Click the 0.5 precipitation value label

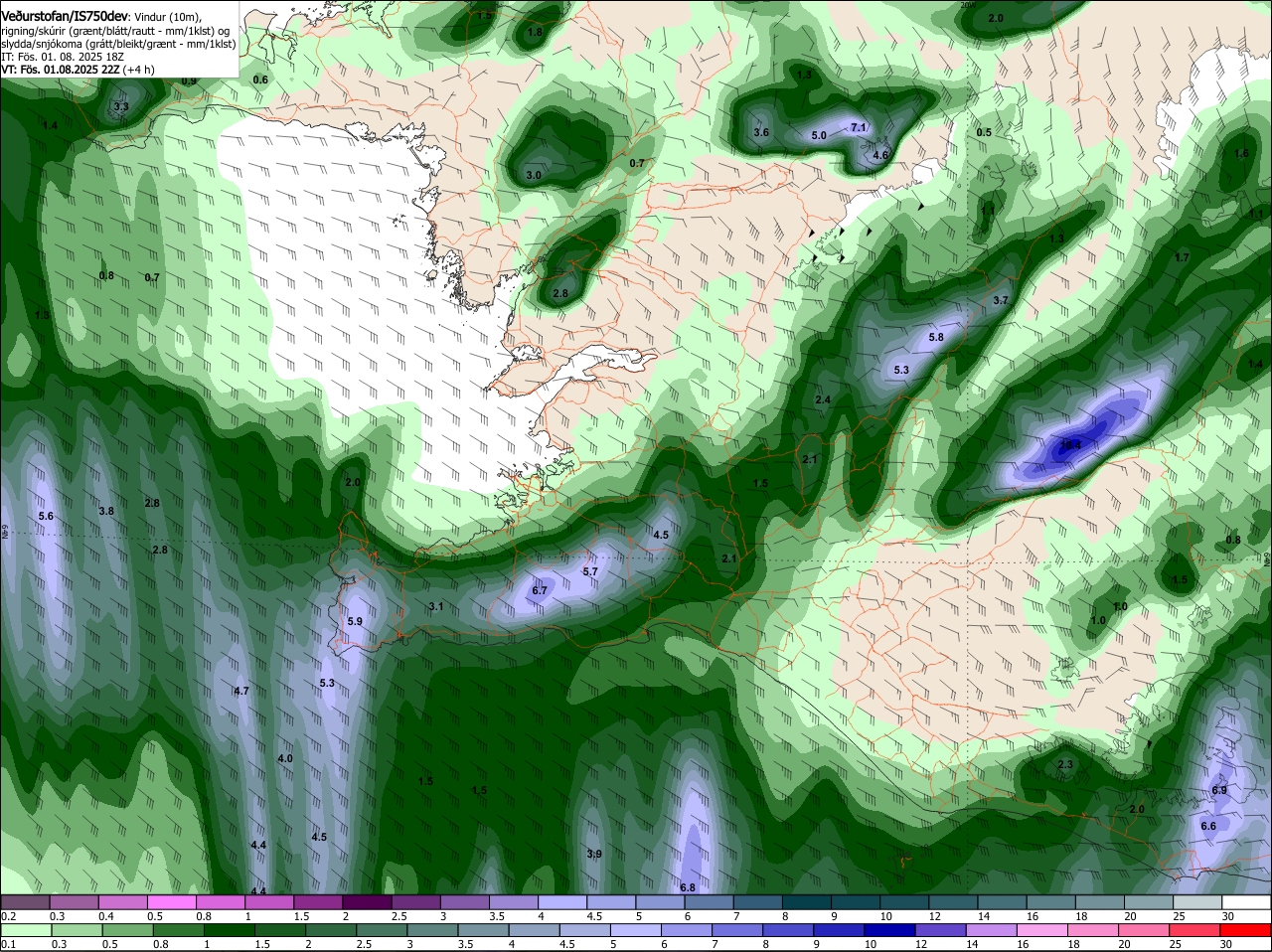coord(984,132)
